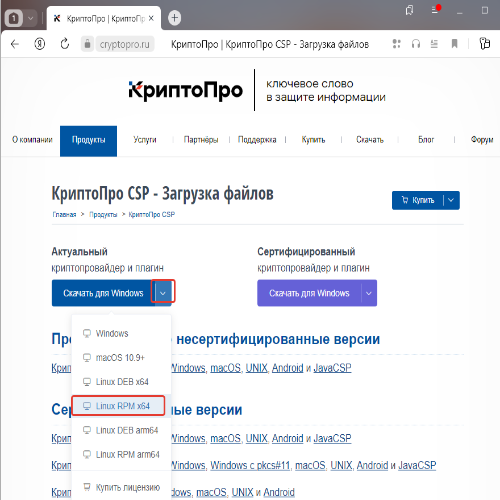This screenshot has width=500, height=500.
Task: Close the КриптоПро browser tab
Action: point(151,18)
